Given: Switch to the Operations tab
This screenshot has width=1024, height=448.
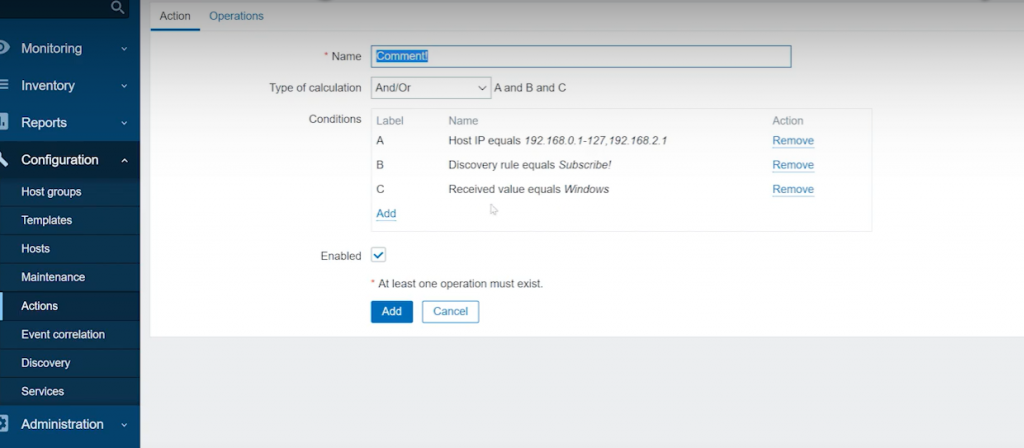Looking at the screenshot, I should [x=236, y=16].
